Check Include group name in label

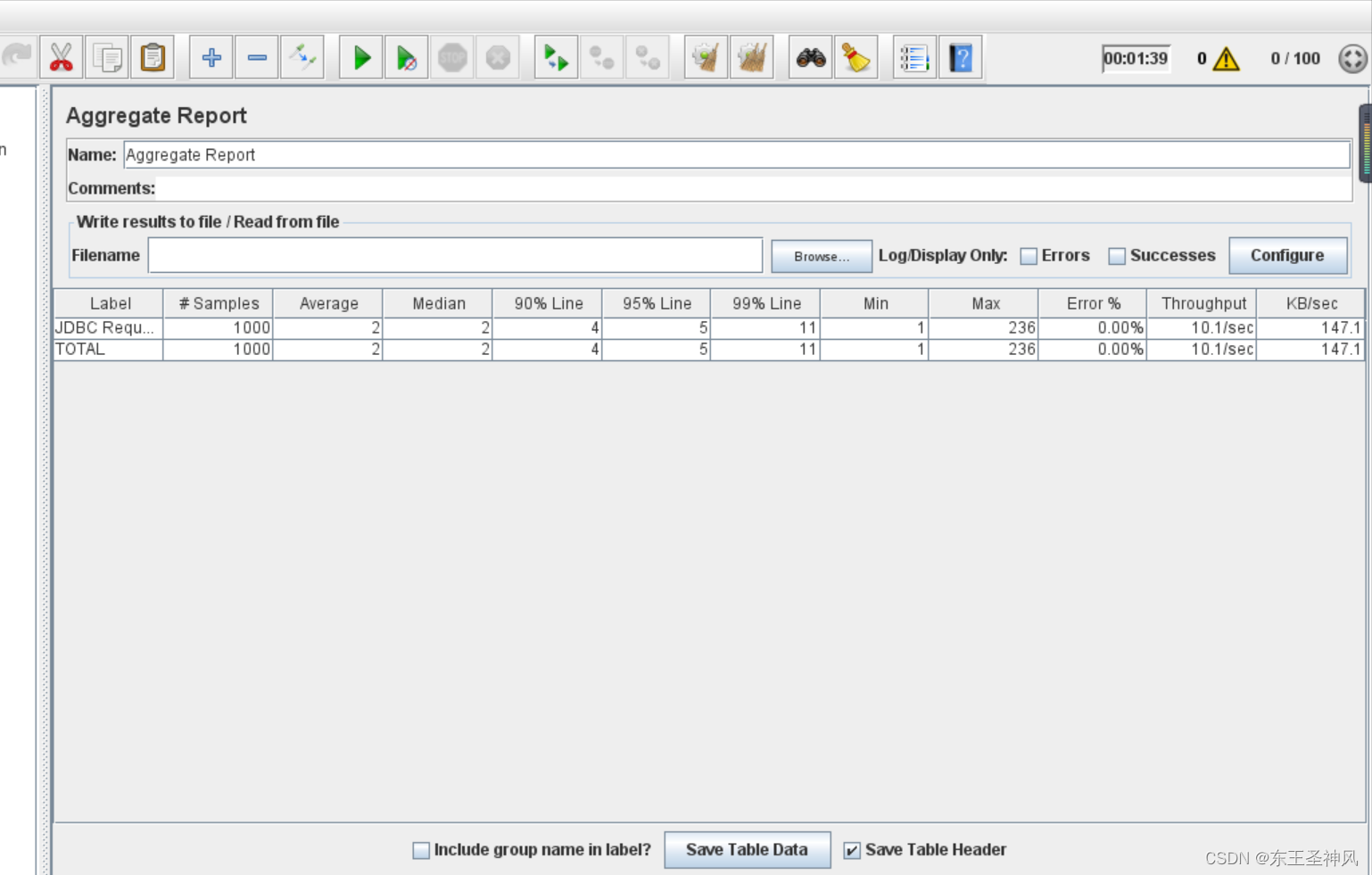click(x=421, y=850)
